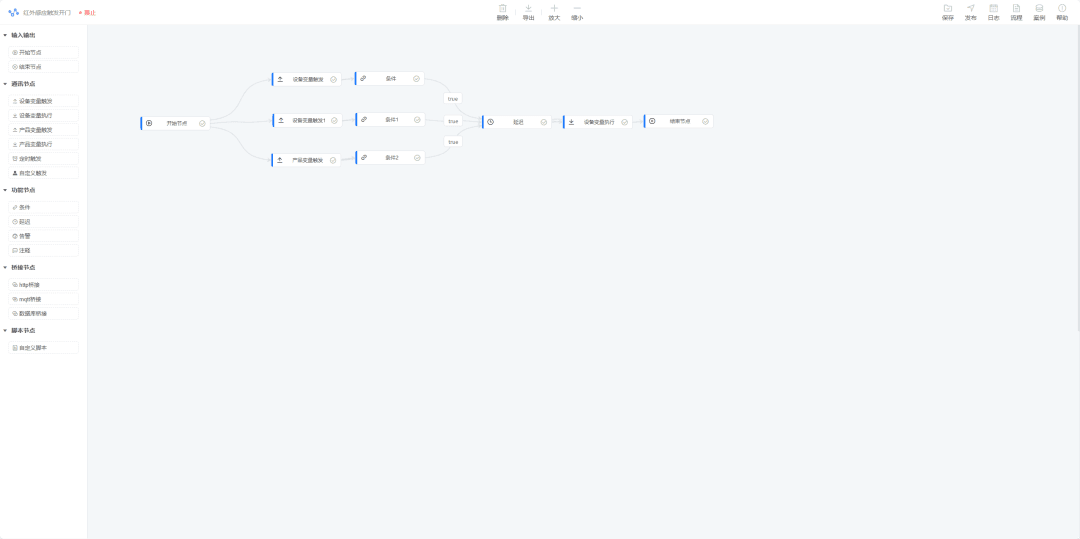
Task: Click the stop icon on 结束节点 canvas node
Action: 652,121
